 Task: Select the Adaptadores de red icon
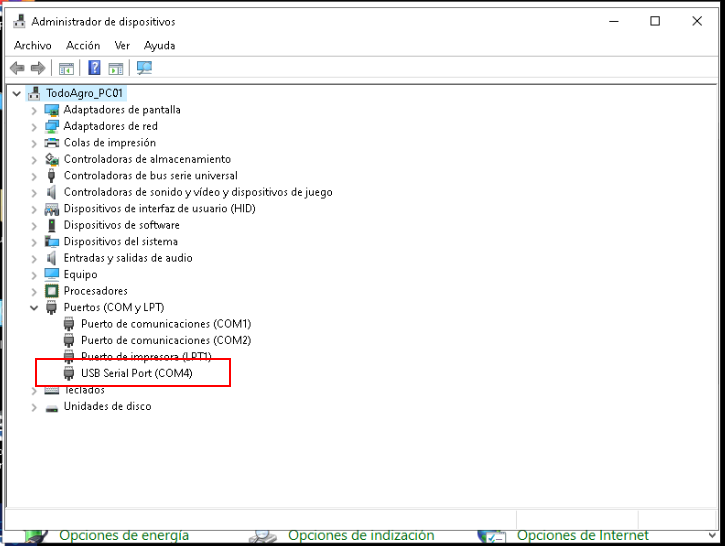(x=52, y=126)
